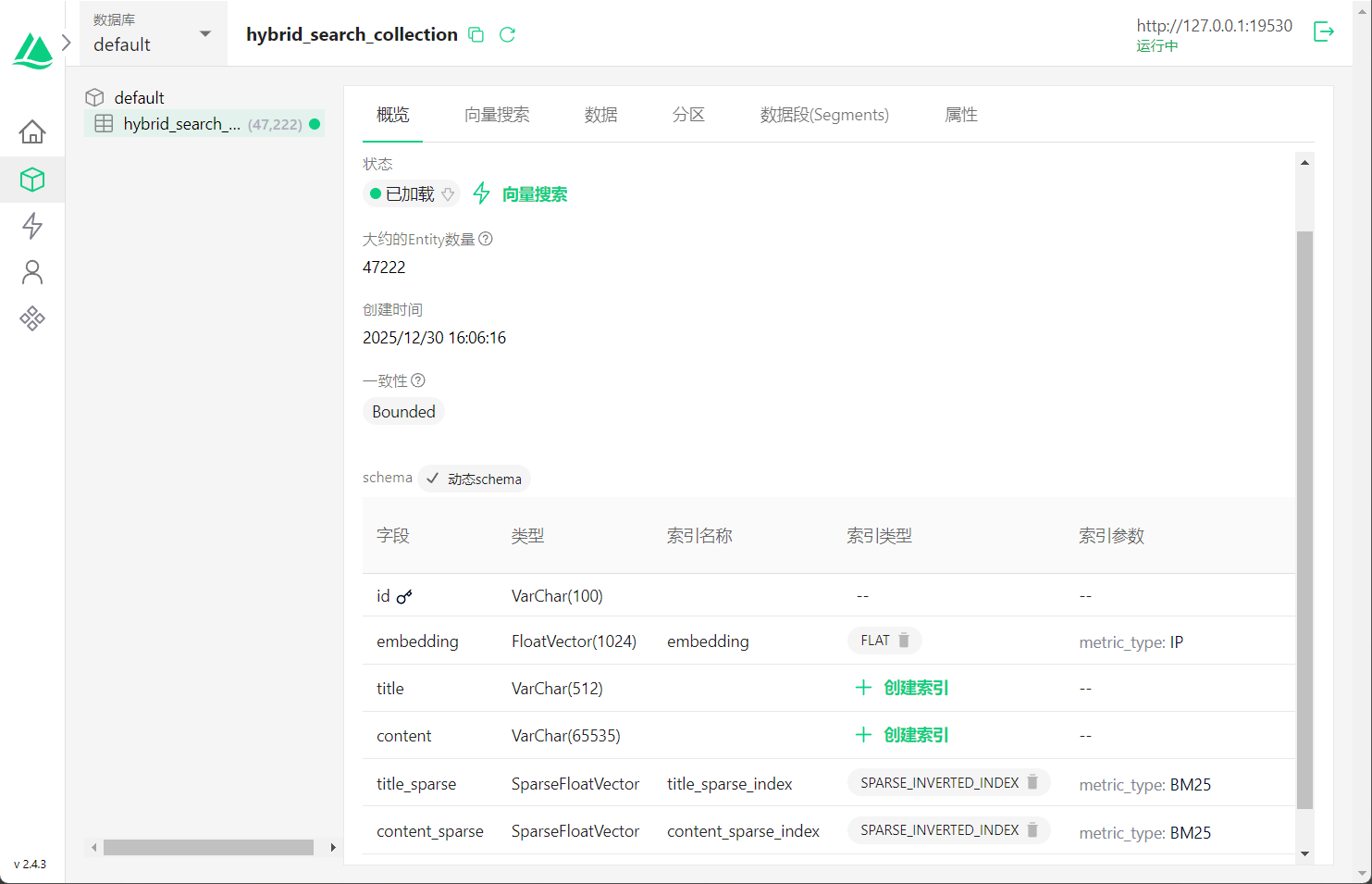This screenshot has height=884, width=1372.
Task: Click the horizontal scrollbar in the tree panel
Action: tap(208, 847)
